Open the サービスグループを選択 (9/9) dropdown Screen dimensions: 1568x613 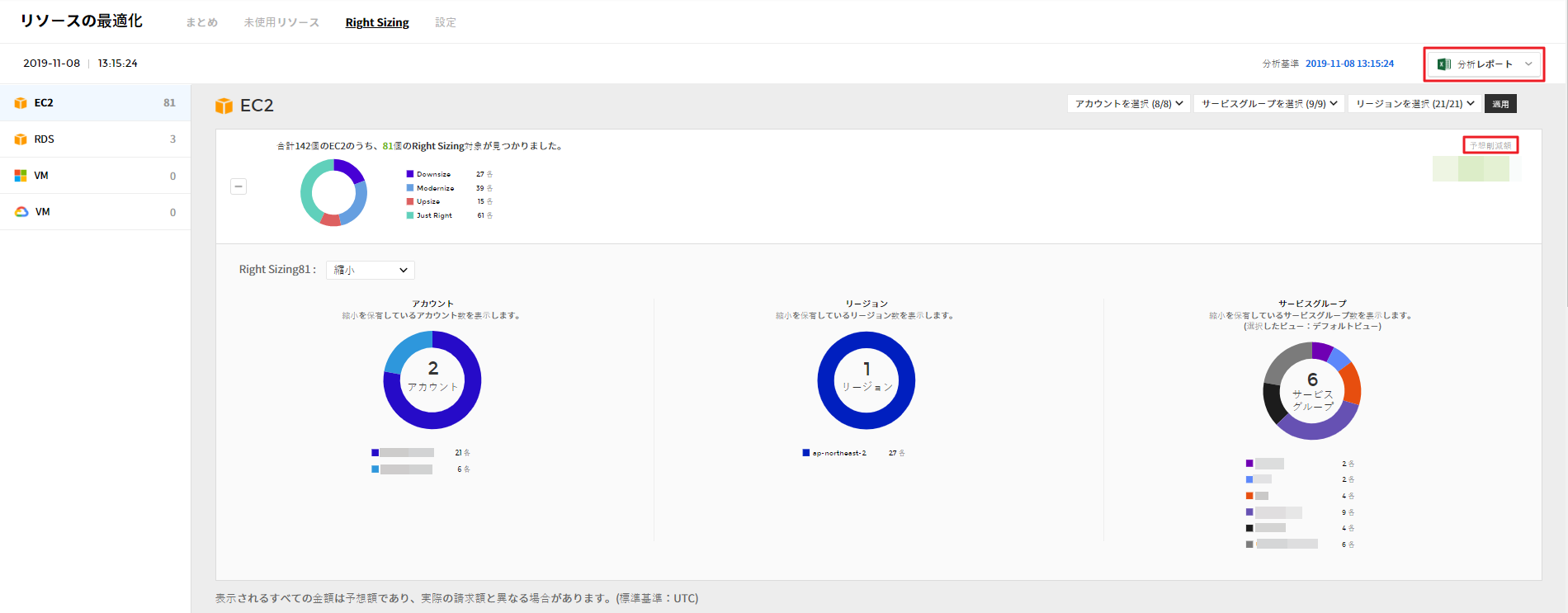pos(1268,104)
